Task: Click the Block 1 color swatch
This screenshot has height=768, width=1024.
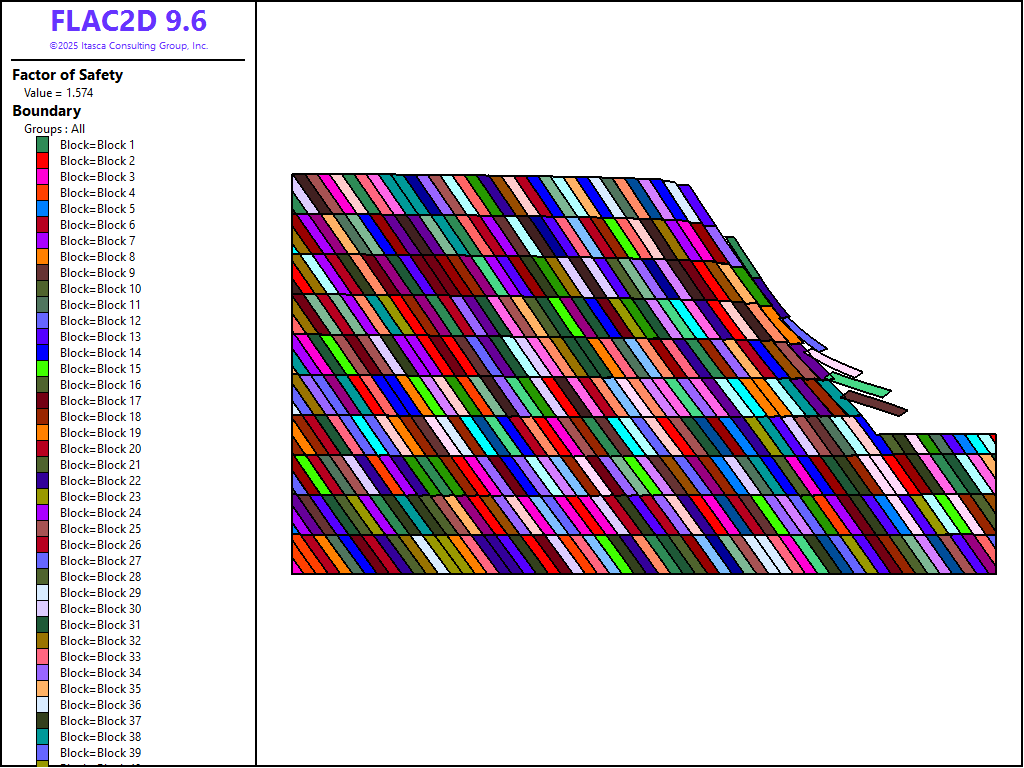Action: [x=43, y=145]
